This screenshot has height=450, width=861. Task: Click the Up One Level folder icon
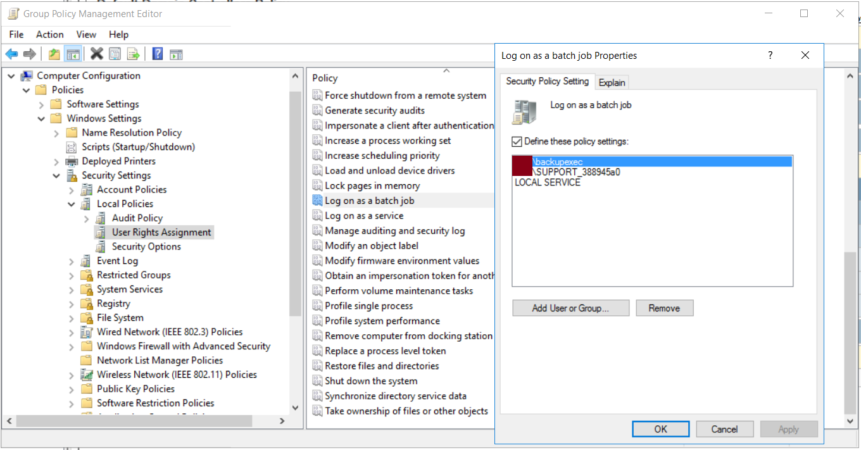click(54, 54)
